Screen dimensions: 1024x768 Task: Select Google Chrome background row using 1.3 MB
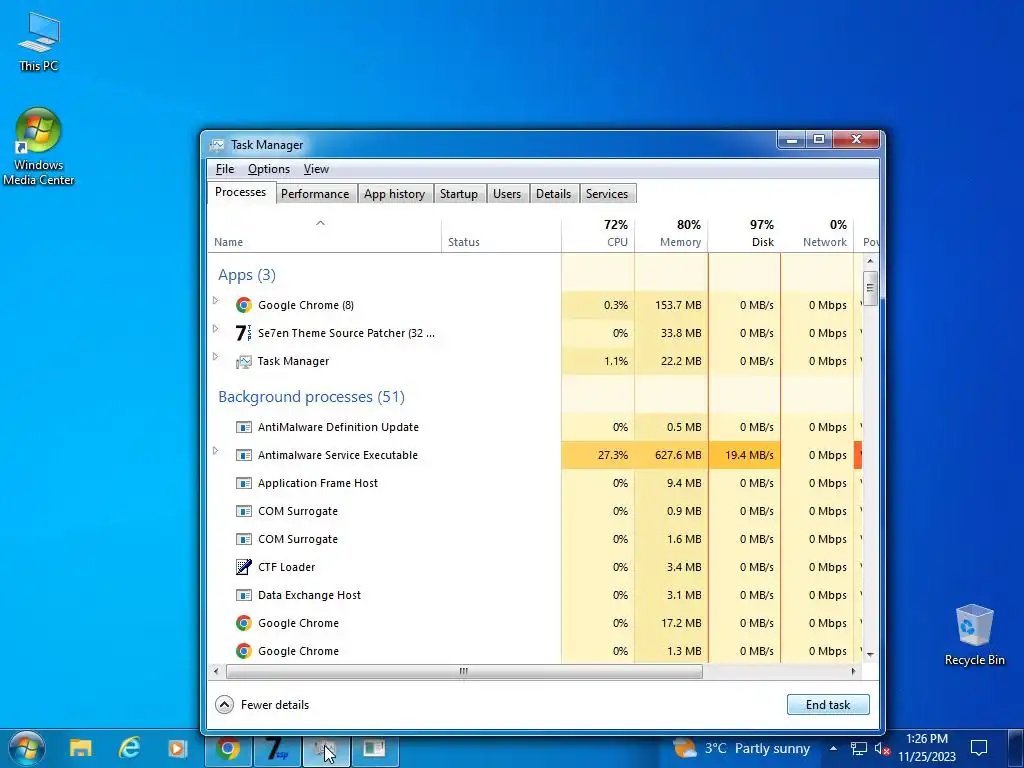(x=535, y=651)
